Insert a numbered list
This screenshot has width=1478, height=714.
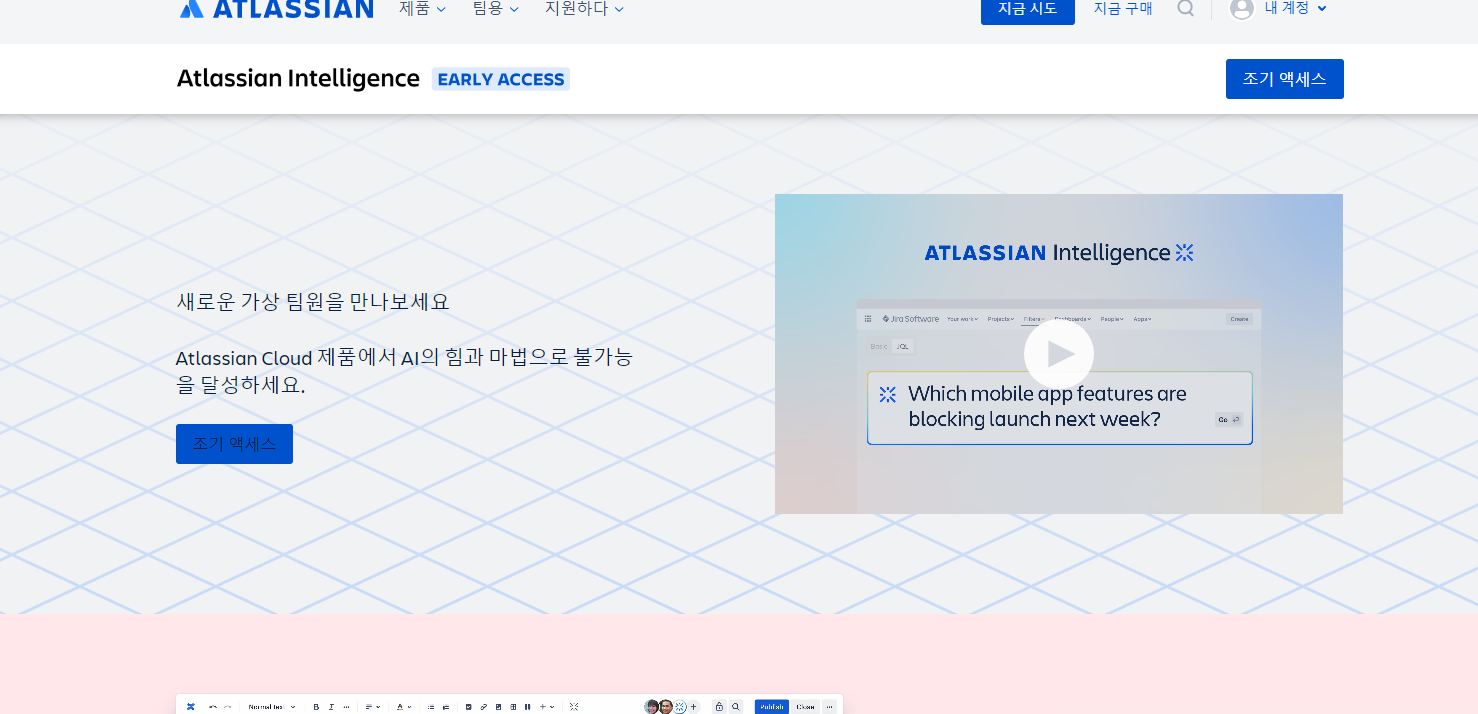tap(446, 707)
